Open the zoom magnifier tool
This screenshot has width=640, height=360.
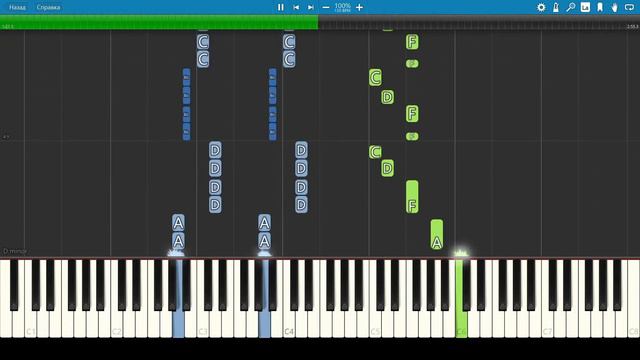pos(571,7)
